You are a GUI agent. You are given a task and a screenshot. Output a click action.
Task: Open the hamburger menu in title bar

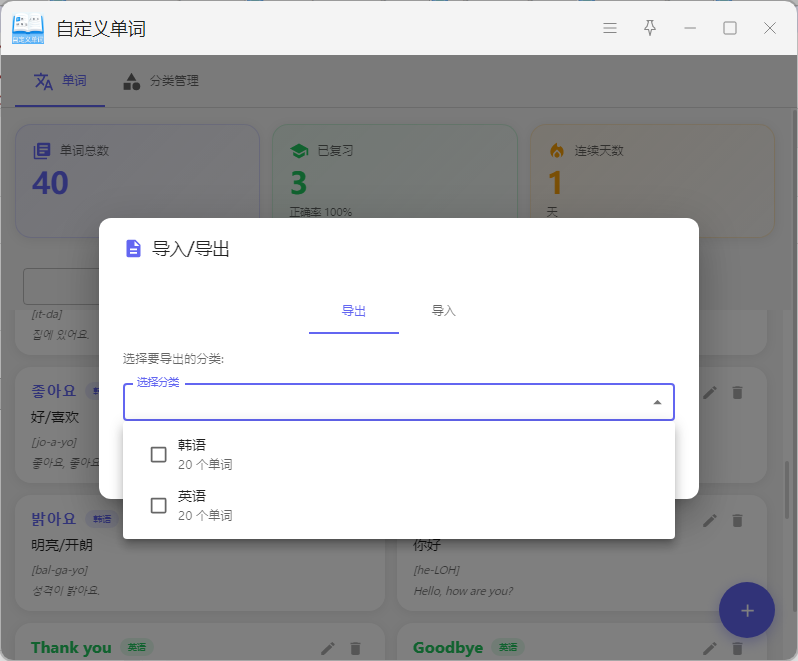point(610,28)
